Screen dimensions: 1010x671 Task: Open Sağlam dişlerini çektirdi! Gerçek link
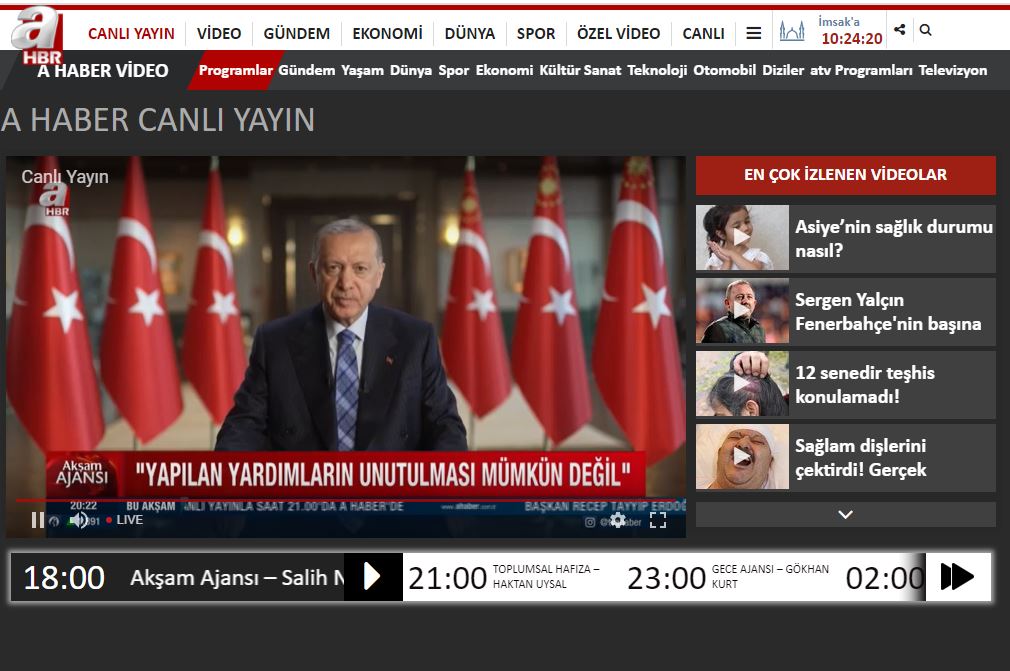tap(861, 458)
